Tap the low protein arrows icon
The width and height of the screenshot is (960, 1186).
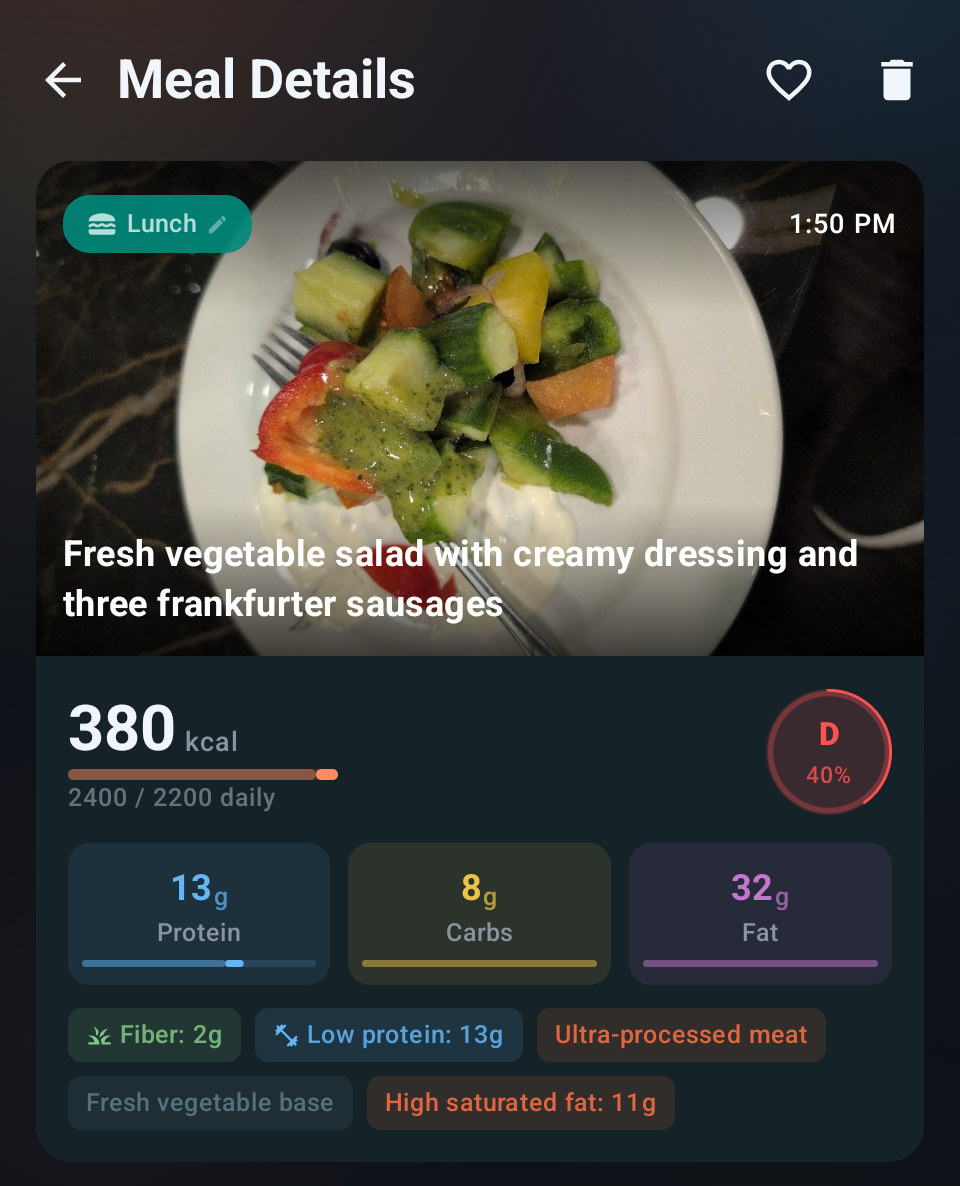[287, 1035]
